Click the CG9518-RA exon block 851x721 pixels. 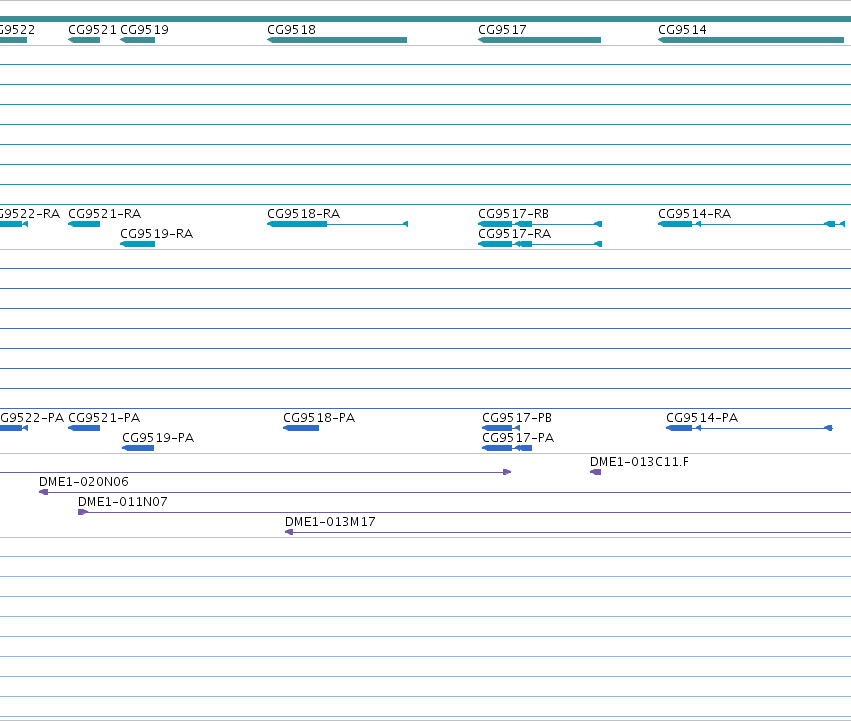click(297, 224)
